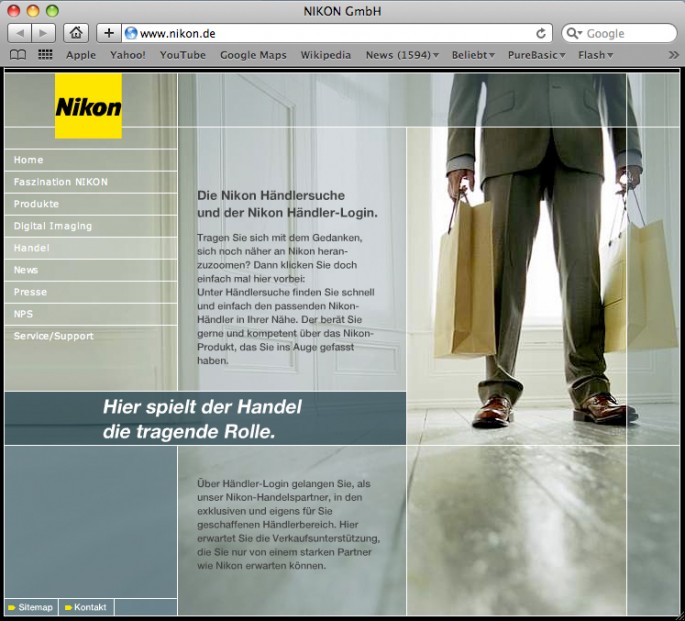Screen dimensions: 685x621
Task: Open the Presse menu item
Action: click(91, 292)
